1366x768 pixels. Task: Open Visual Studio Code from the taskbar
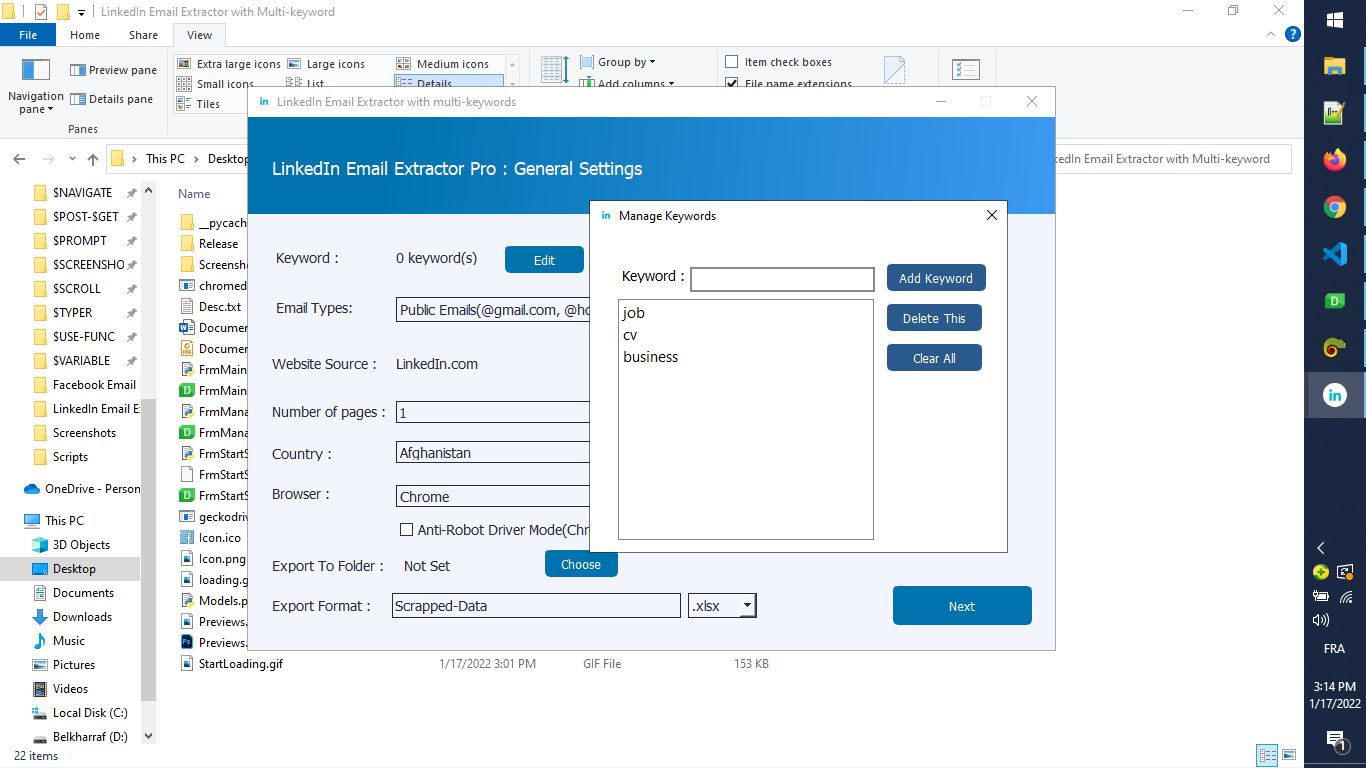point(1334,254)
